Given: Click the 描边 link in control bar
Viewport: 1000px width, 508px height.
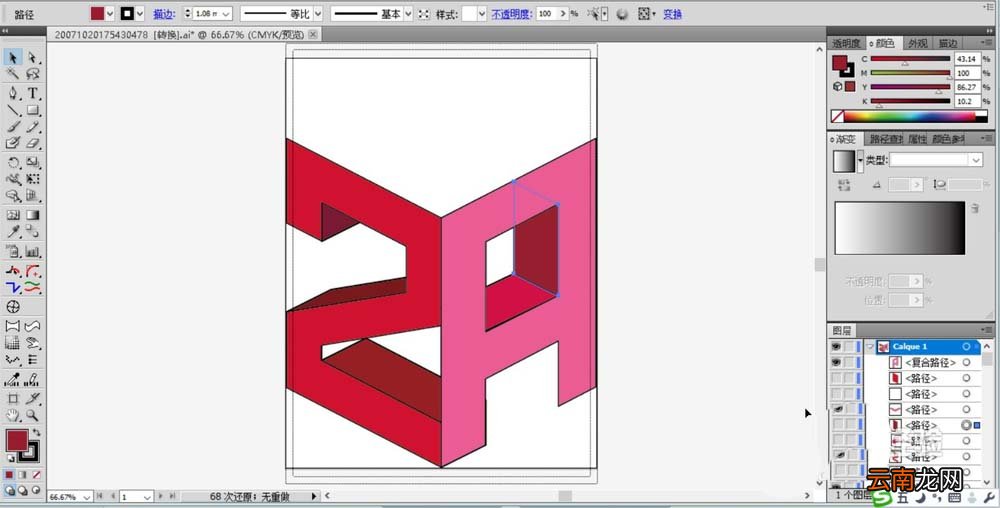Looking at the screenshot, I should pyautogui.click(x=164, y=14).
